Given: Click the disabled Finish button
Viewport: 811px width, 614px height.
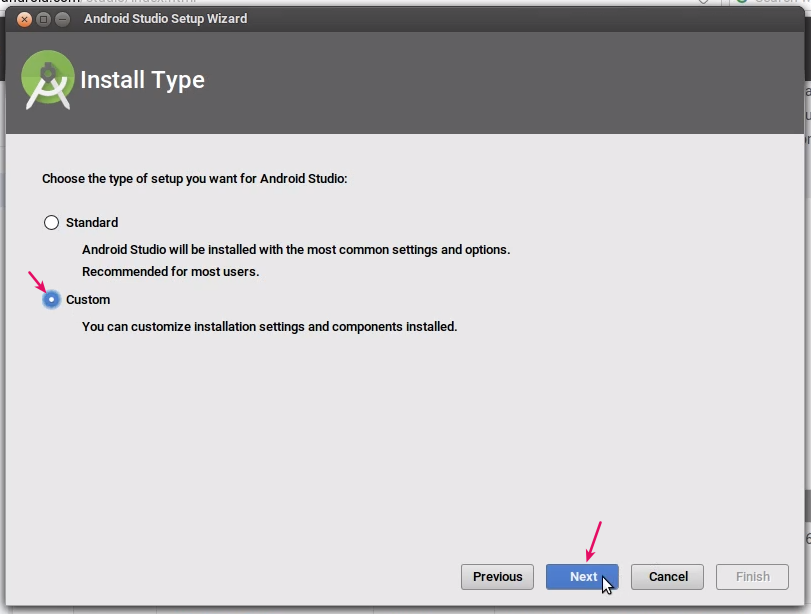Looking at the screenshot, I should (751, 576).
